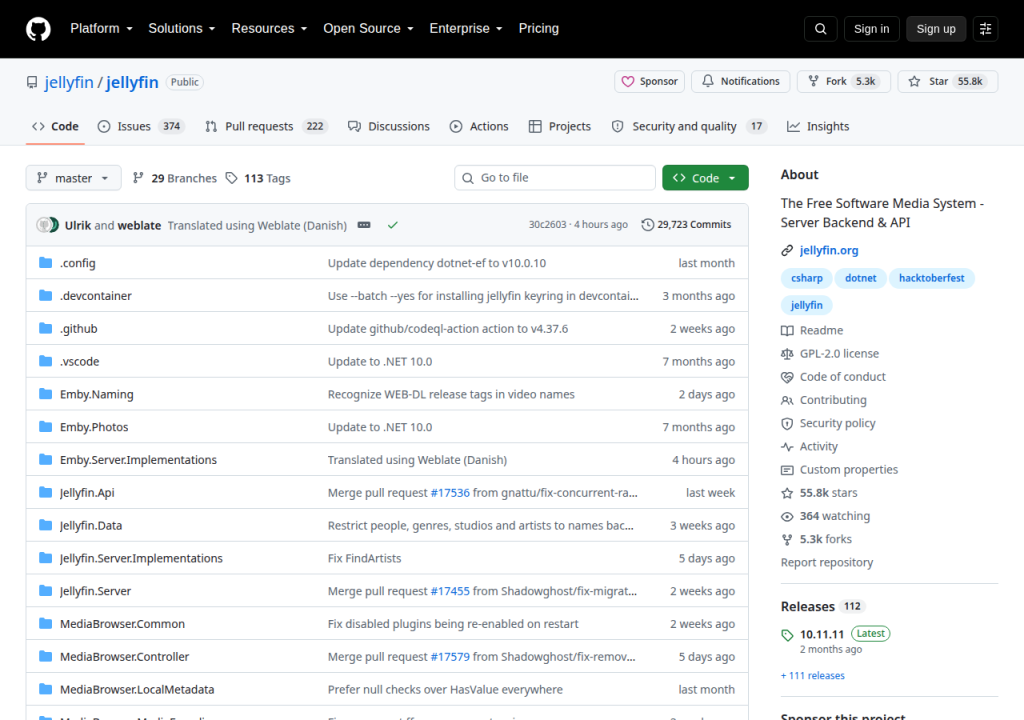1024x720 pixels.
Task: Open commit hash 30c2603
Action: point(547,225)
